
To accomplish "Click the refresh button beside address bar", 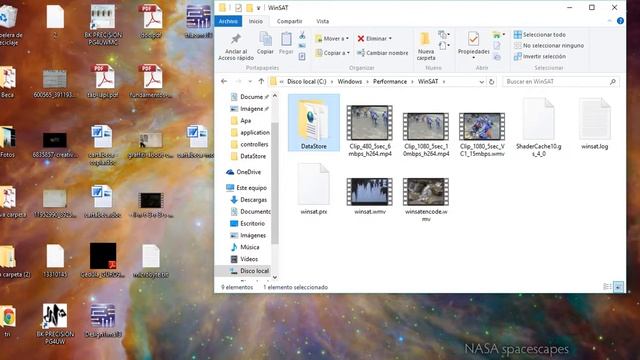I will coord(491,82).
